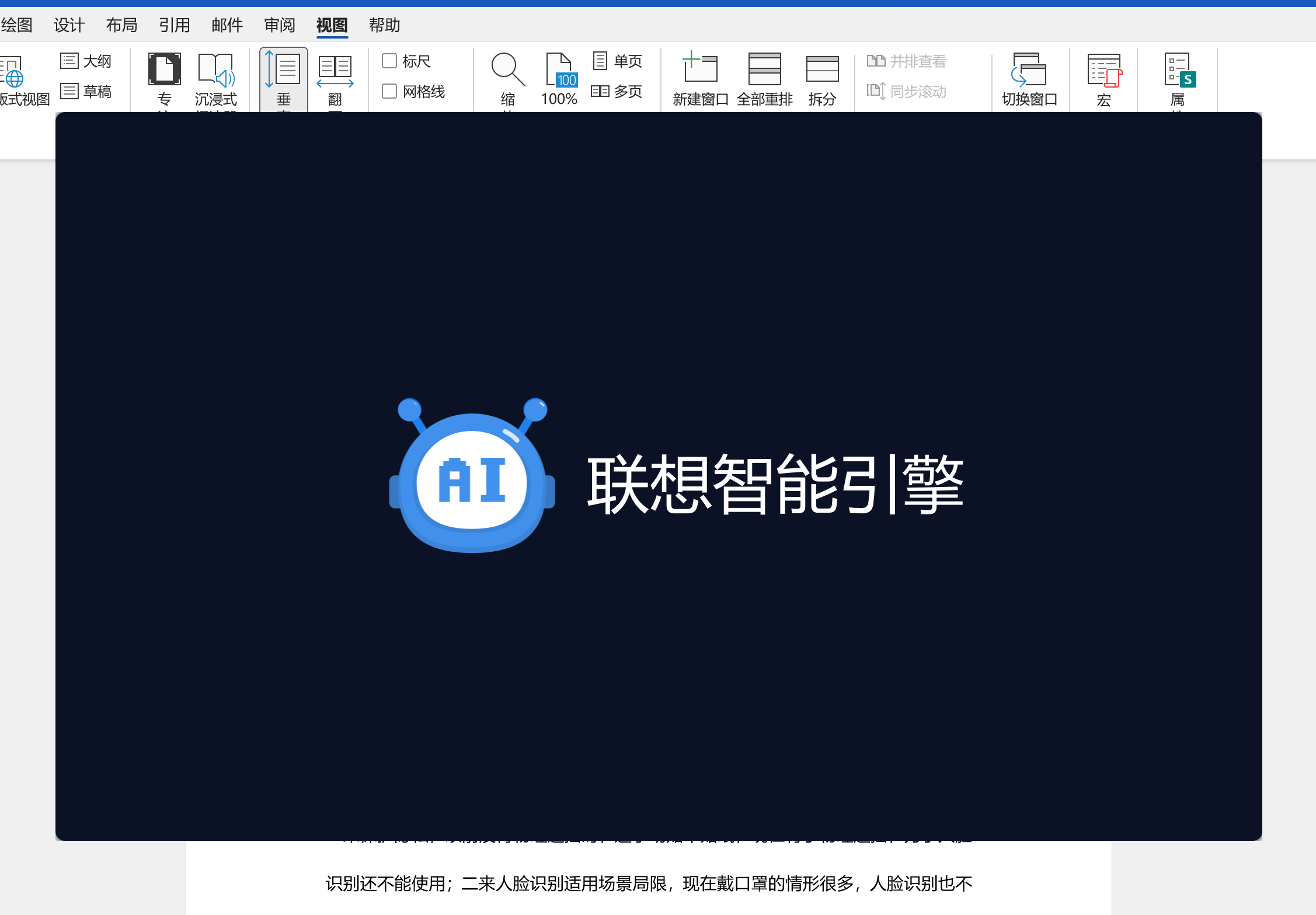Open the 邮件 tab
This screenshot has width=1316, height=915.
tap(227, 25)
